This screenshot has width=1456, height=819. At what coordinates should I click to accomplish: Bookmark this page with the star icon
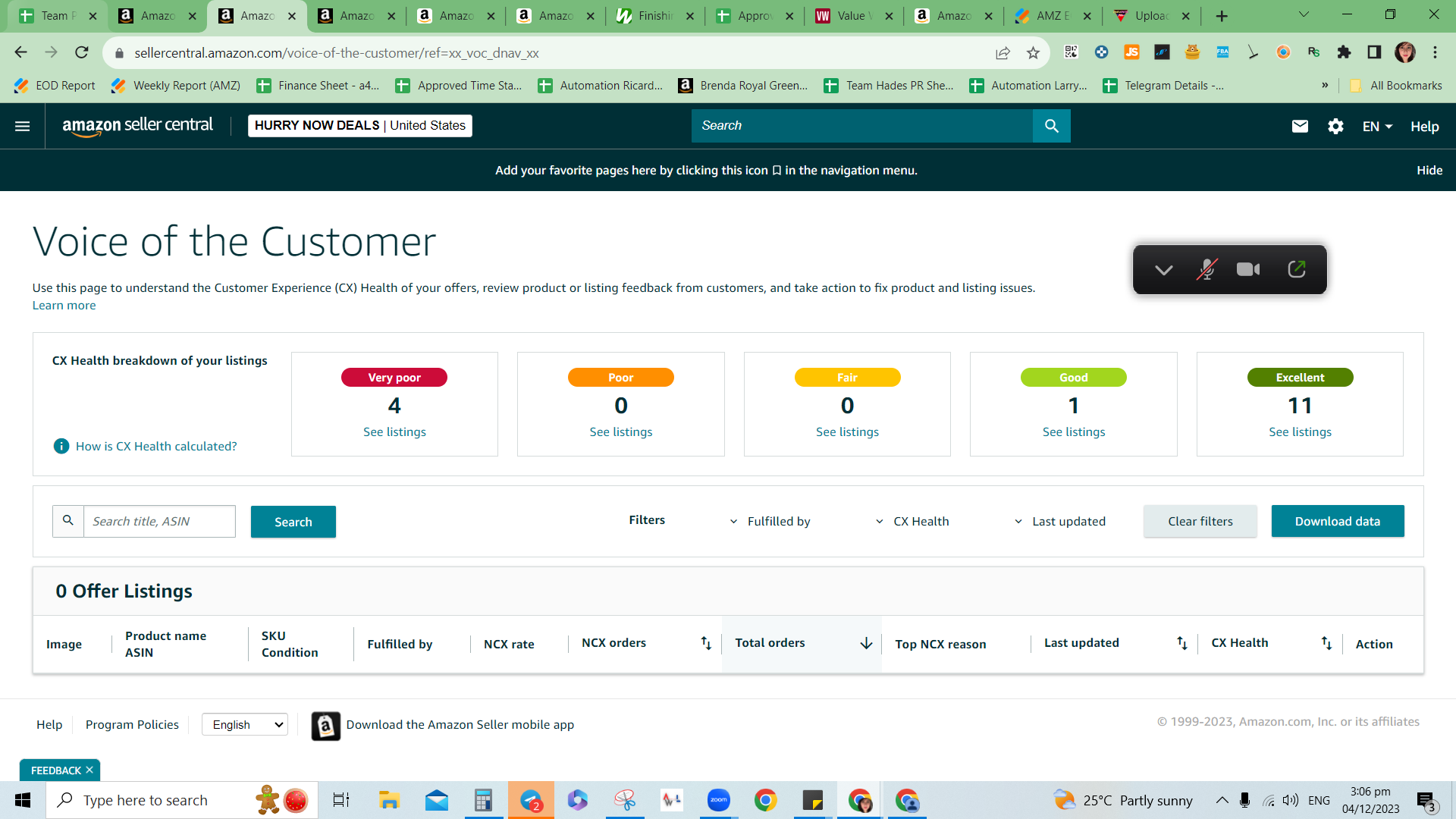(1033, 52)
